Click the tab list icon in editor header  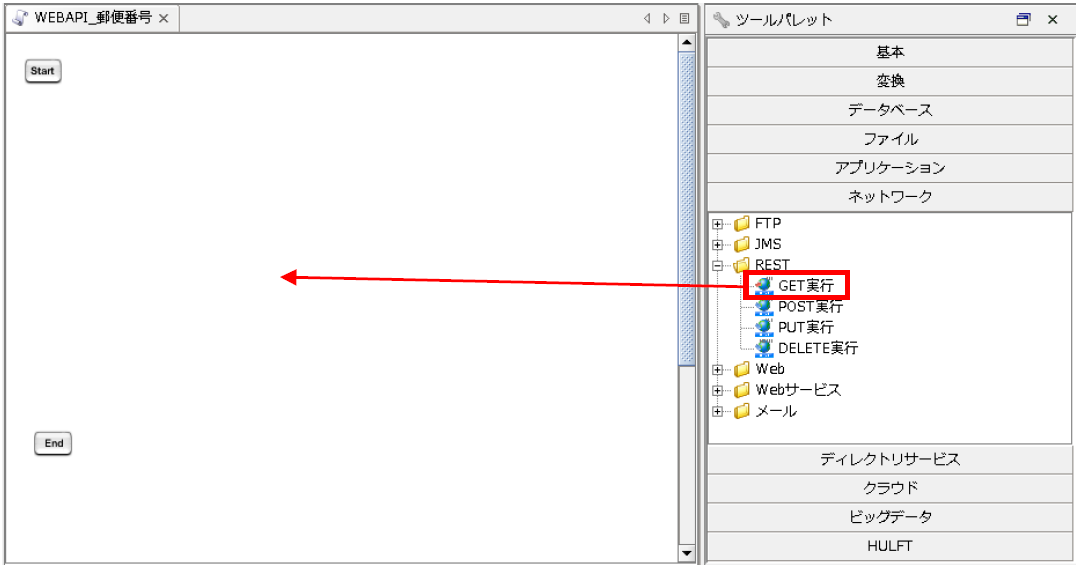(685, 18)
